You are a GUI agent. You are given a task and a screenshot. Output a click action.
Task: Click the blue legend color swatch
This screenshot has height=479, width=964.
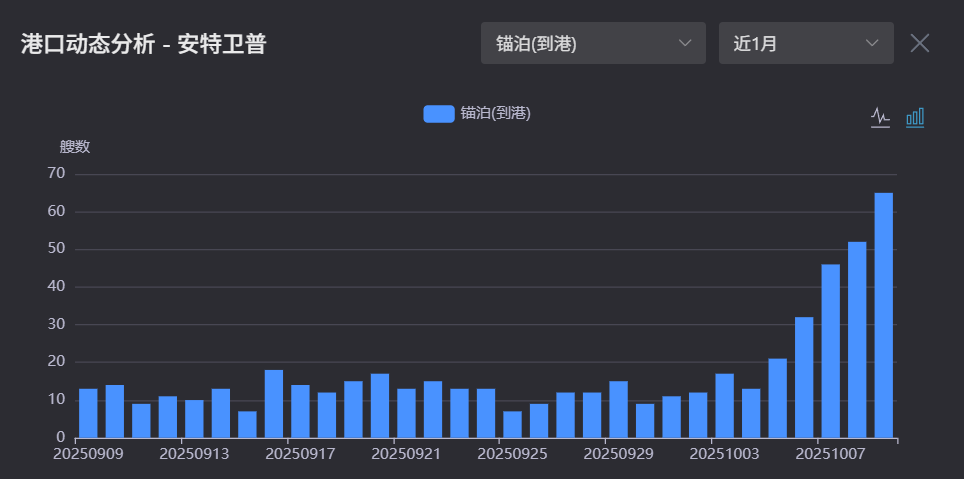[x=438, y=113]
